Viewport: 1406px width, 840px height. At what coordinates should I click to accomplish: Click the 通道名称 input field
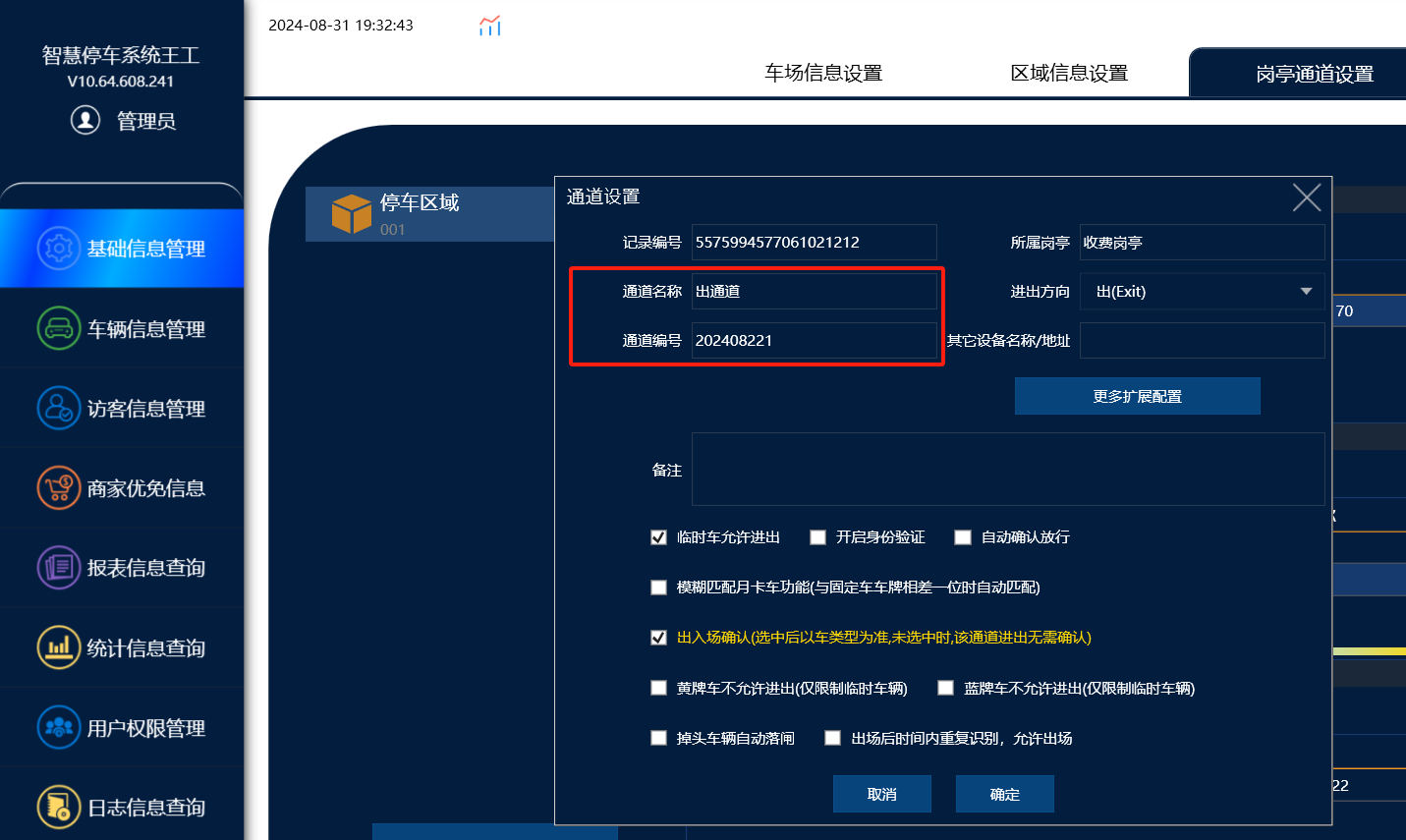click(x=815, y=292)
